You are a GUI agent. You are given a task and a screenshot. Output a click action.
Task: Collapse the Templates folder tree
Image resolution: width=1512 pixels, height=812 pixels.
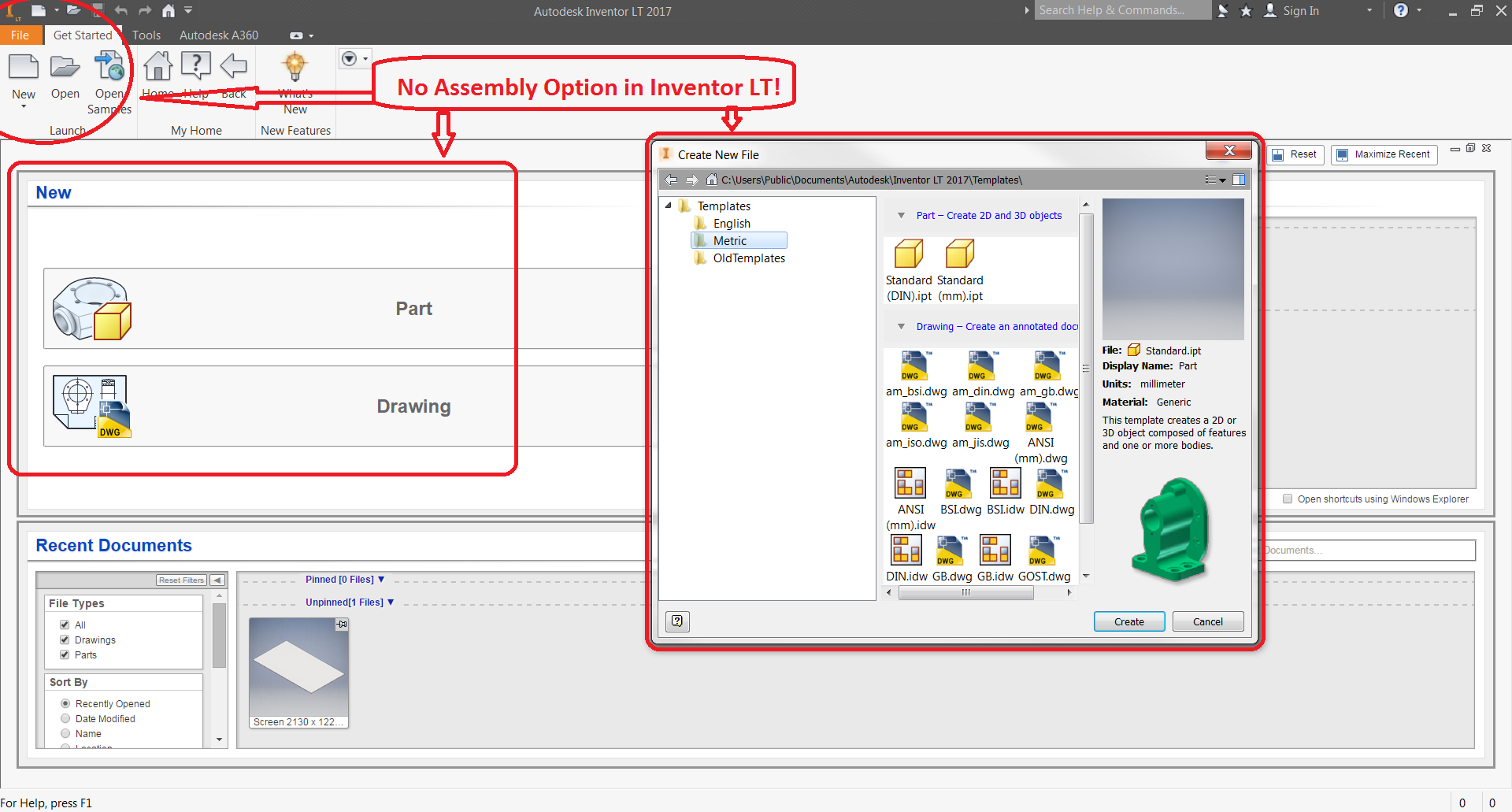click(x=669, y=206)
